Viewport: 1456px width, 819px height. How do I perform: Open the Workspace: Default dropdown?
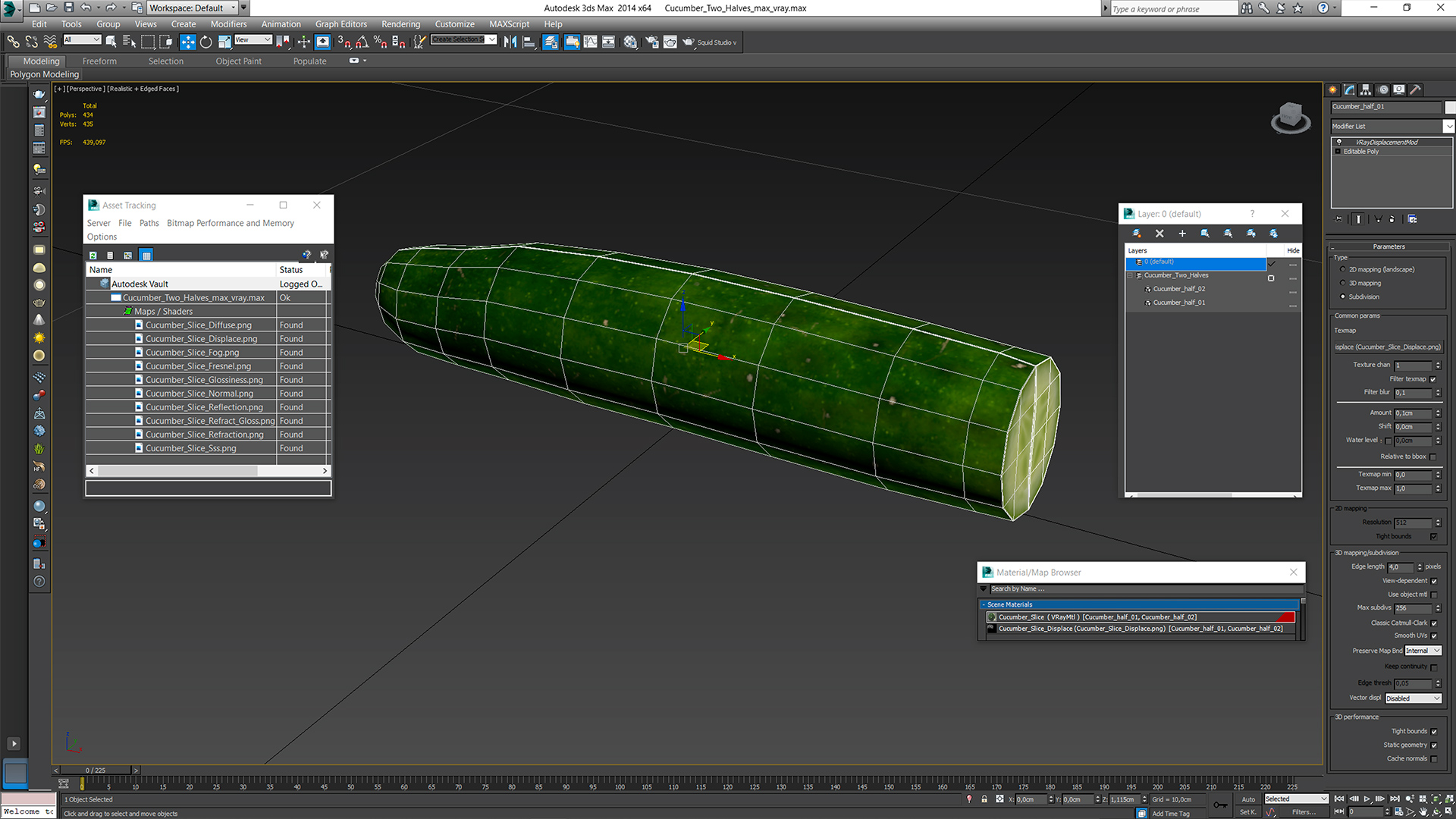point(193,8)
